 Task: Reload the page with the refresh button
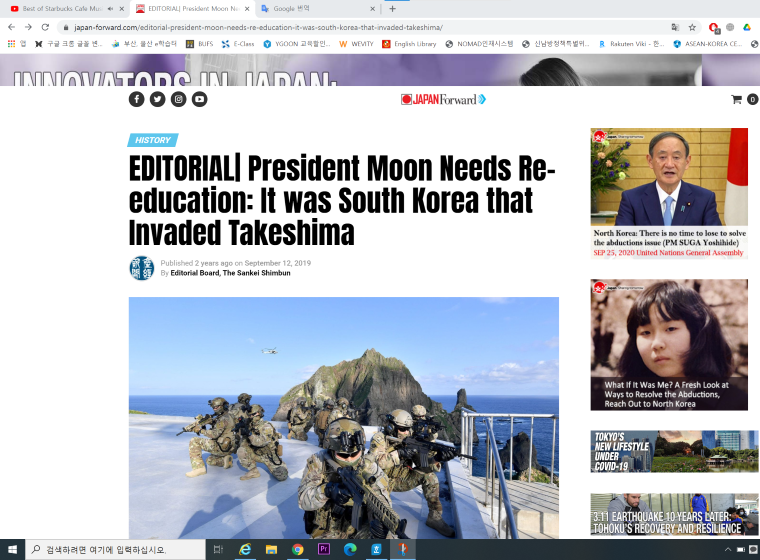pyautogui.click(x=45, y=27)
